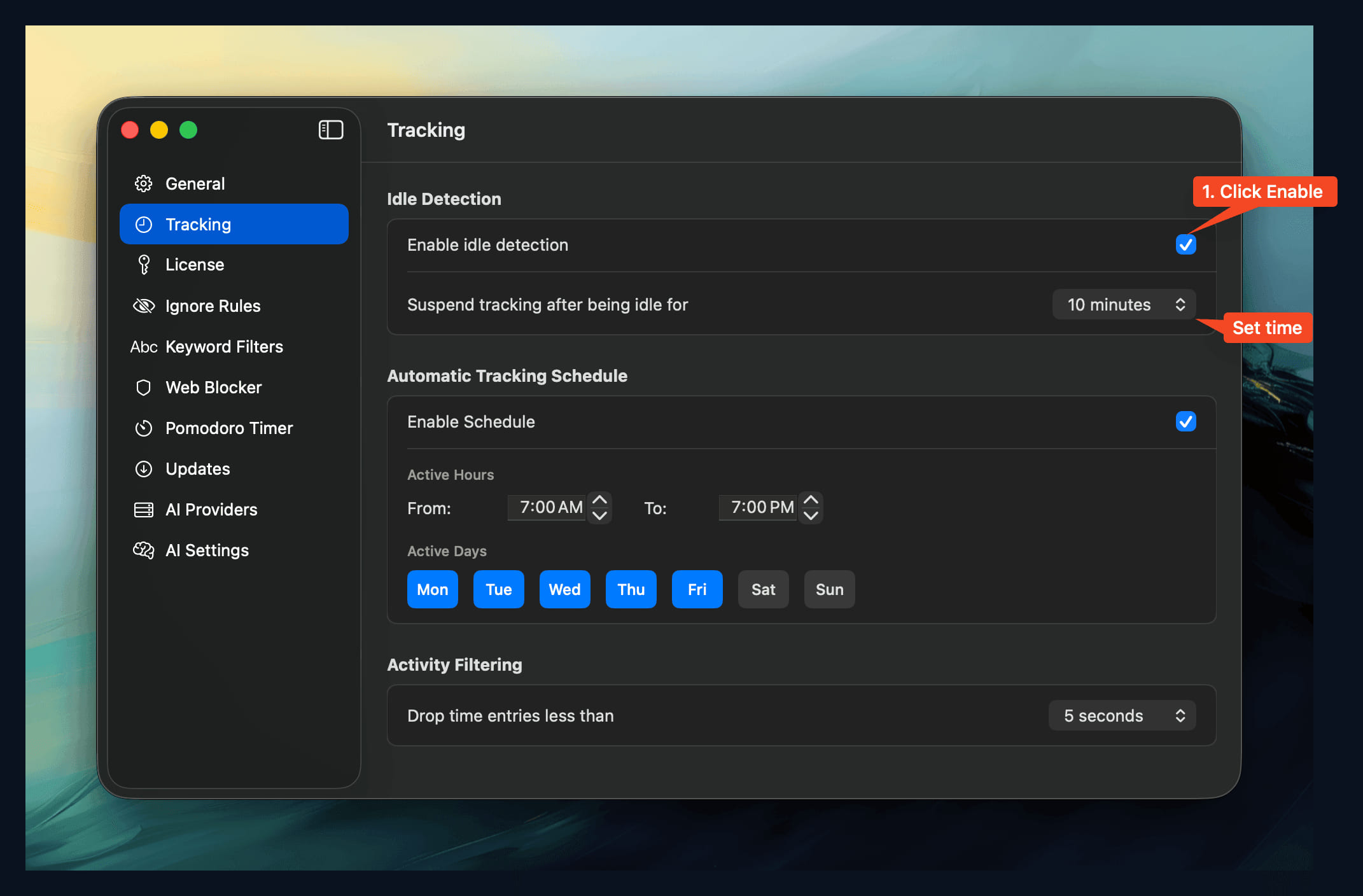Select the Tracking clock icon in sidebar

tap(144, 224)
